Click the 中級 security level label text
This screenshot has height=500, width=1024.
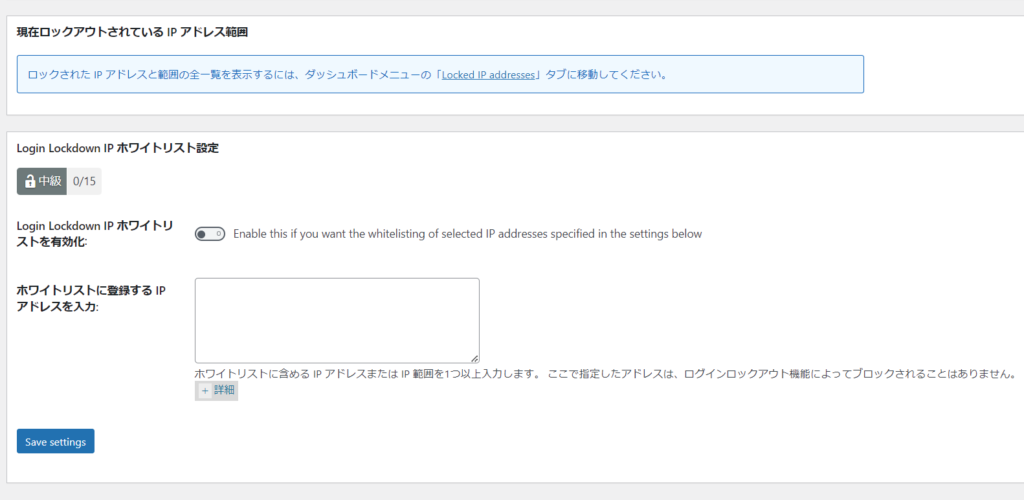coord(49,181)
